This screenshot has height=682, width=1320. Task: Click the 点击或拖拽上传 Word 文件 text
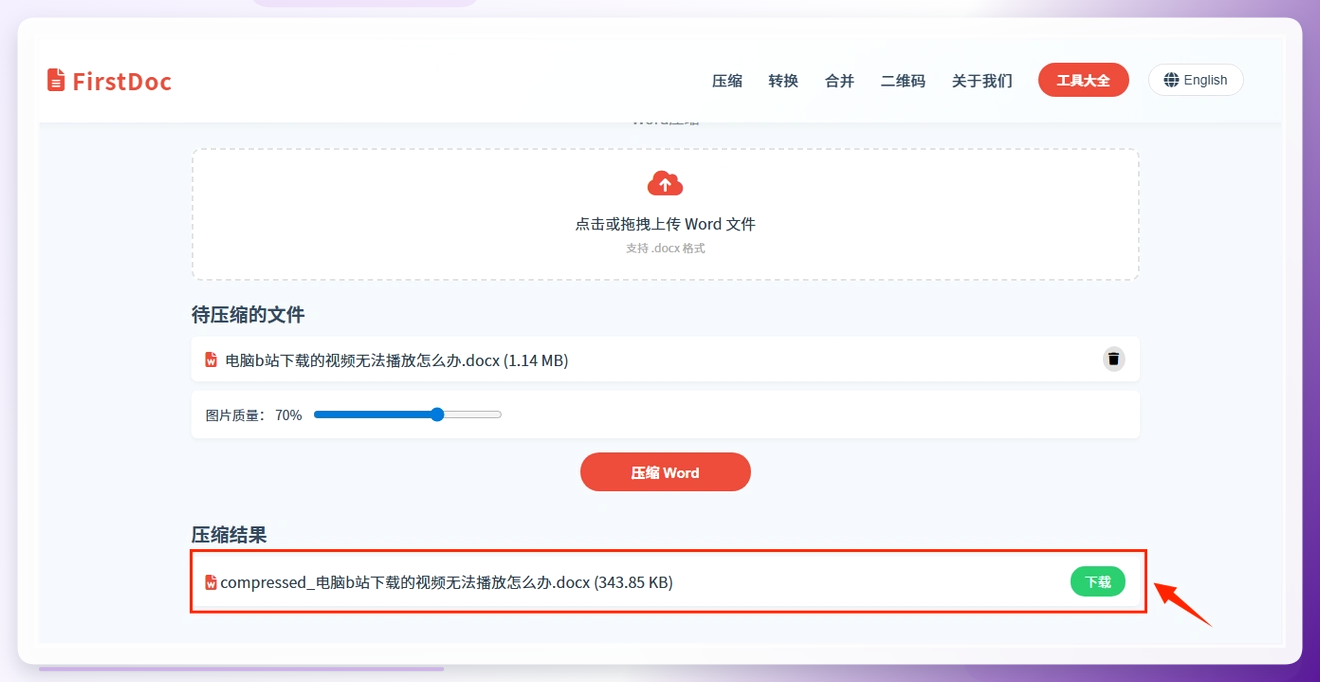(x=665, y=224)
